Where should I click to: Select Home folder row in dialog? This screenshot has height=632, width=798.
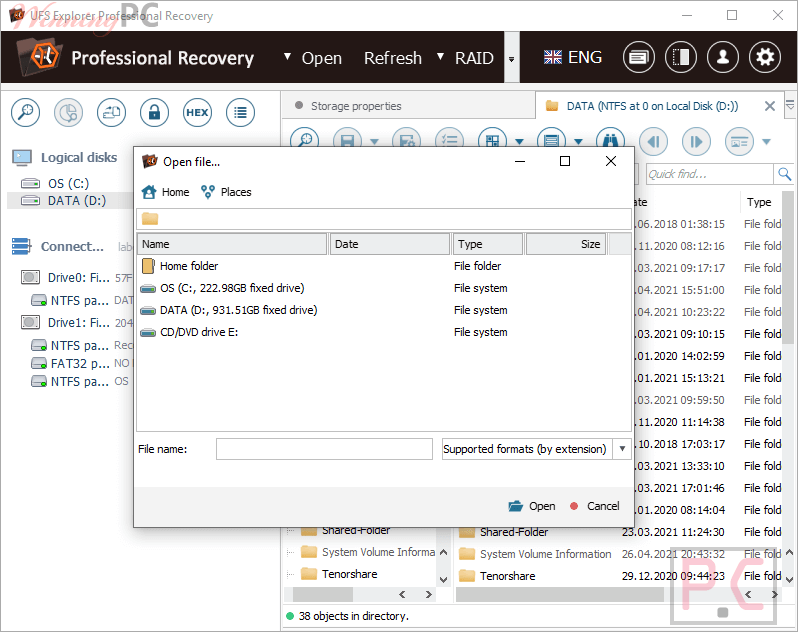[384, 266]
